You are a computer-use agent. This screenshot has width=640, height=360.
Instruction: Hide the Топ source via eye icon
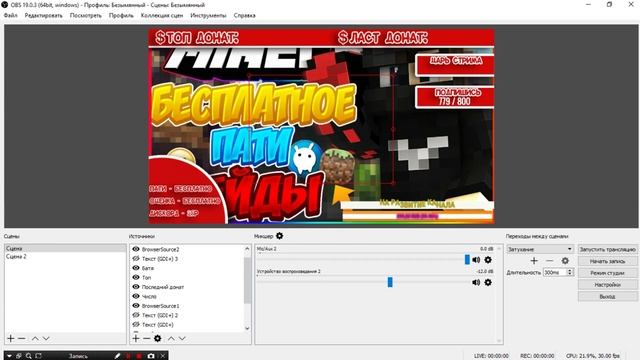click(136, 277)
